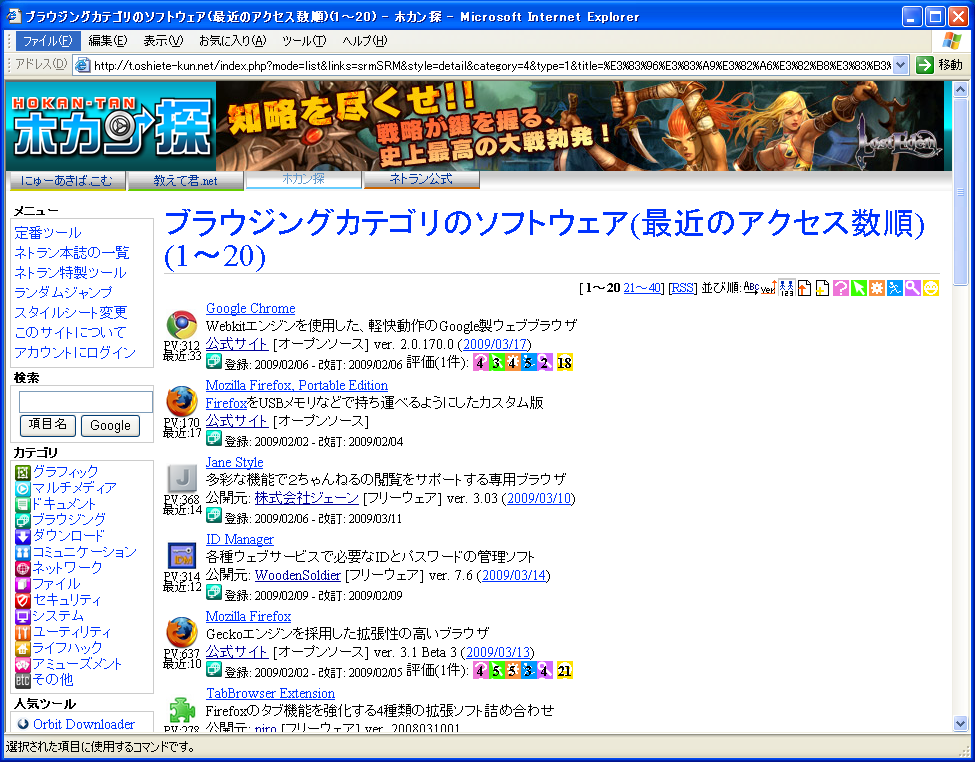
Task: Click the グラフィック category icon
Action: coord(22,473)
